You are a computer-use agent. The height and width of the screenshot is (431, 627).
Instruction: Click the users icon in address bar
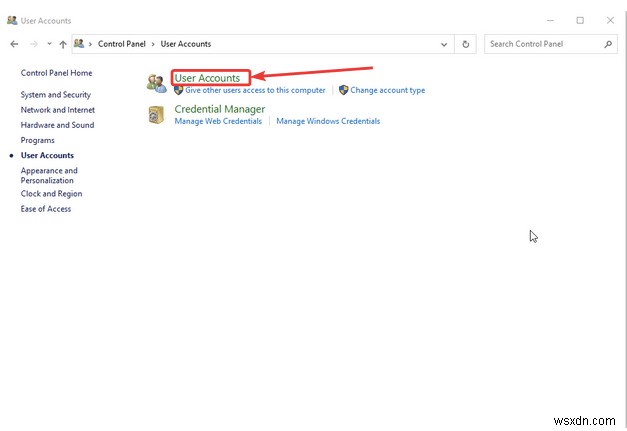(79, 44)
